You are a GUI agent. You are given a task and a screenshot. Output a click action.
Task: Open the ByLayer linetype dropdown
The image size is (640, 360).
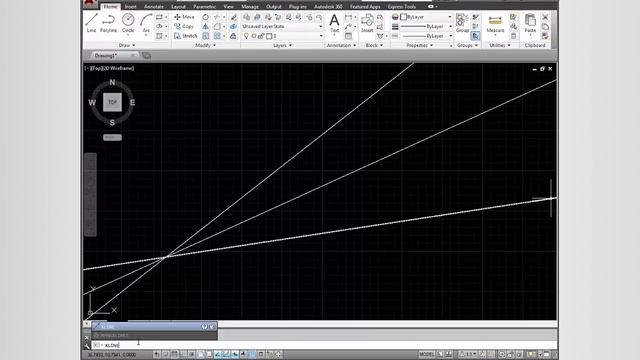pos(426,36)
